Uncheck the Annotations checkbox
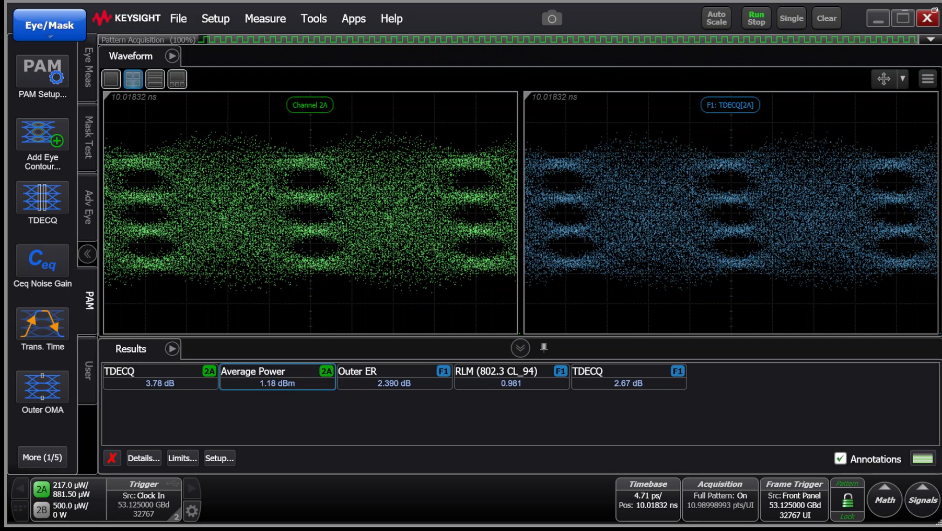 coord(840,459)
